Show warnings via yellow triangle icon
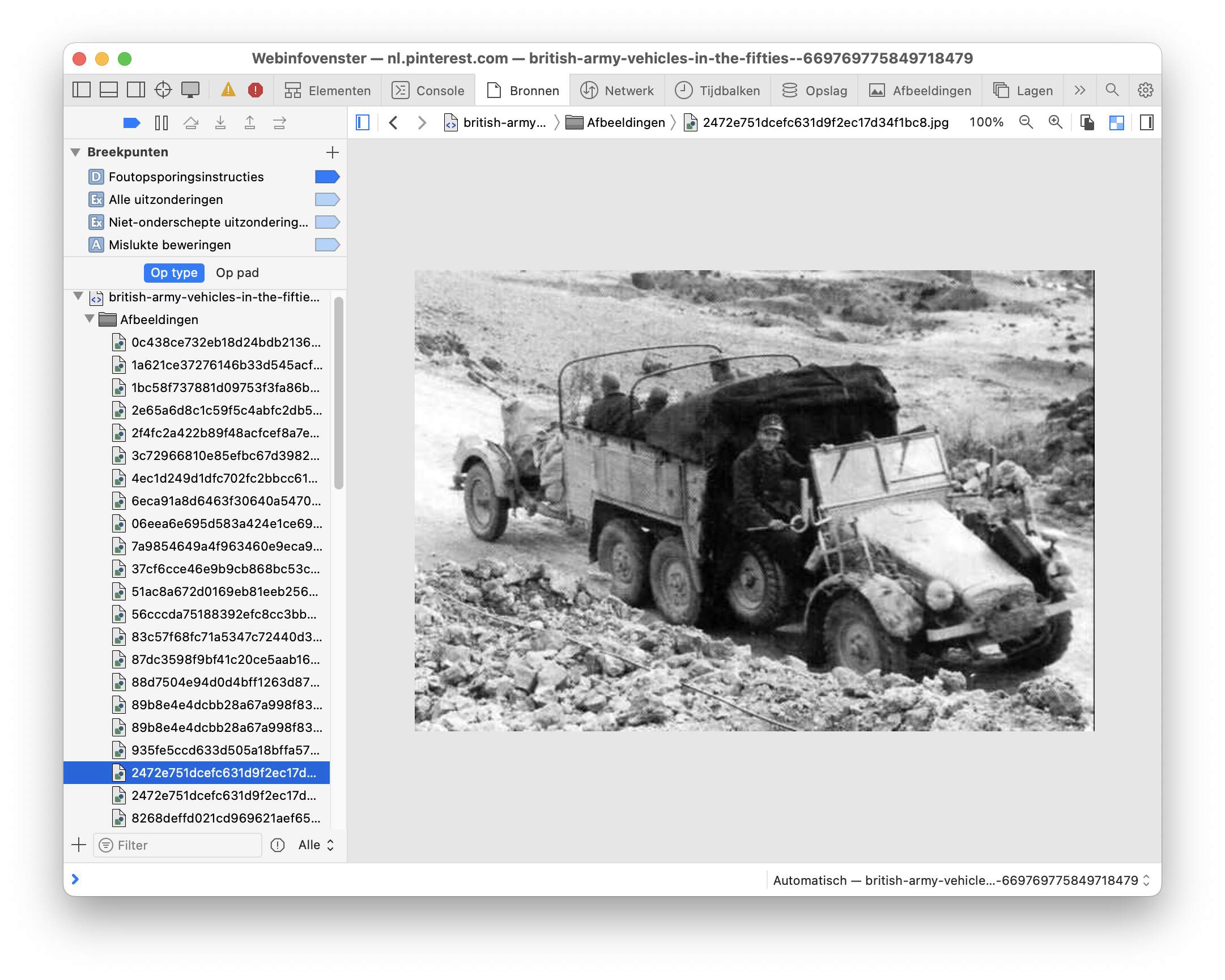The image size is (1225, 980). click(228, 90)
